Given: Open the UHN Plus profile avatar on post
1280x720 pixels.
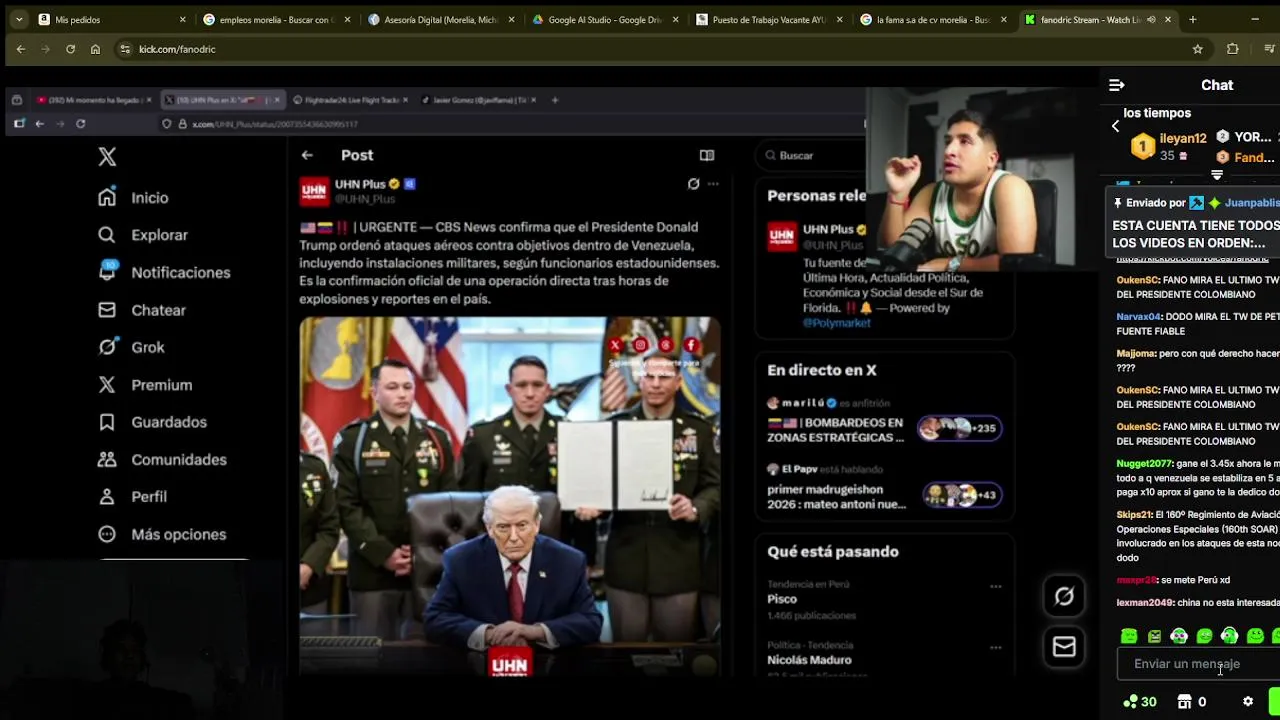Looking at the screenshot, I should (x=314, y=191).
